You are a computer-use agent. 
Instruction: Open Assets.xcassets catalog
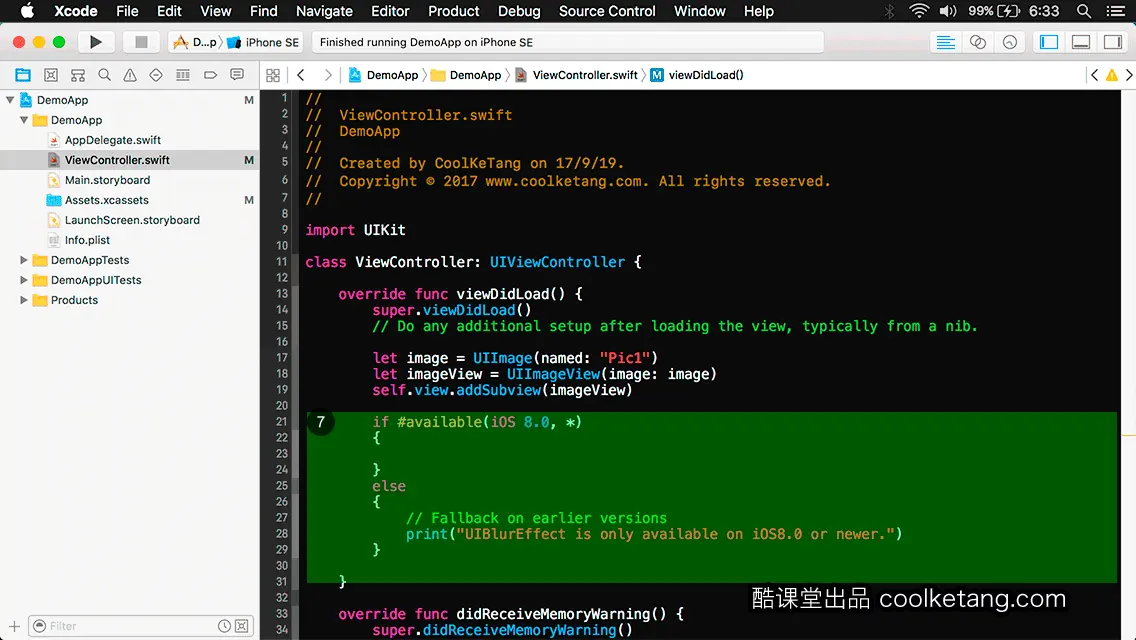pyautogui.click(x=106, y=200)
